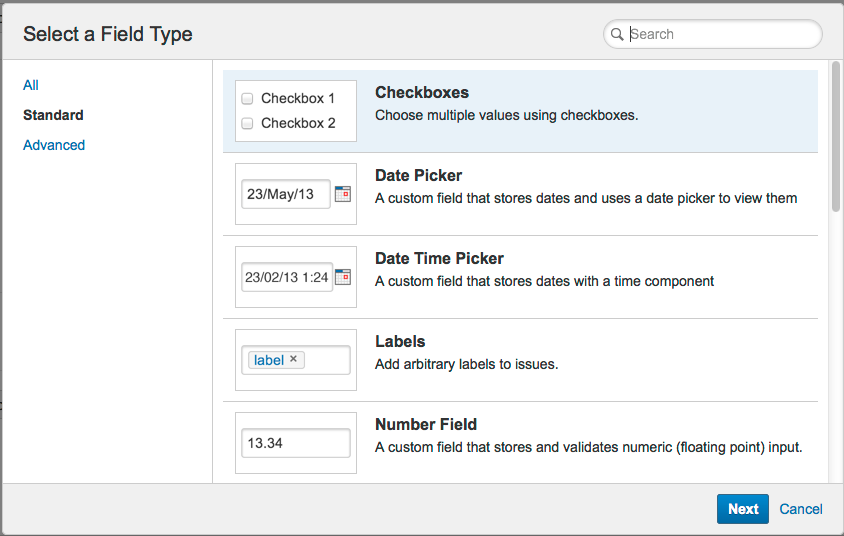Click the vertical scrollbar thumb
Image resolution: width=844 pixels, height=536 pixels.
click(835, 135)
